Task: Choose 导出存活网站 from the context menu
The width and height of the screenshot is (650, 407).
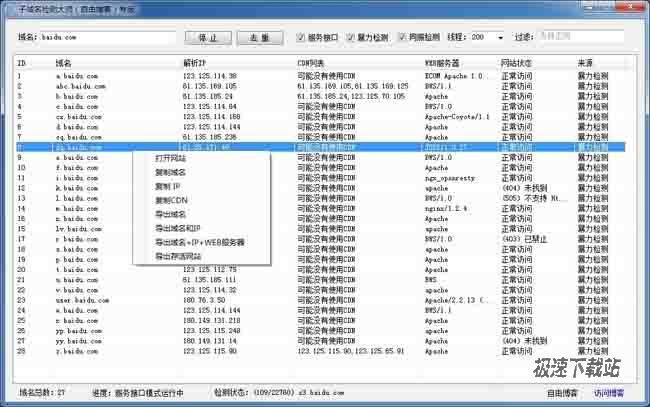Action: (178, 257)
